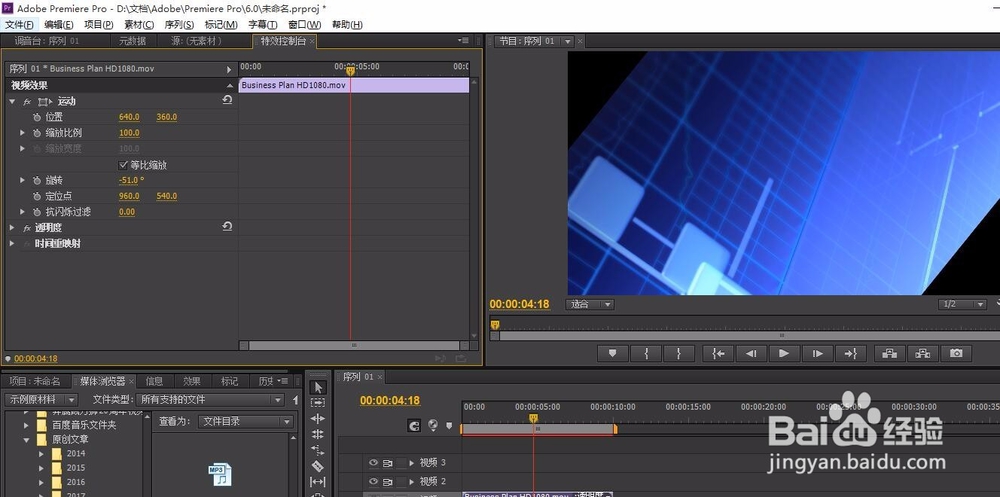Switch to the 调音台: 序列 01 tab
The image size is (1000, 497).
coord(47,41)
